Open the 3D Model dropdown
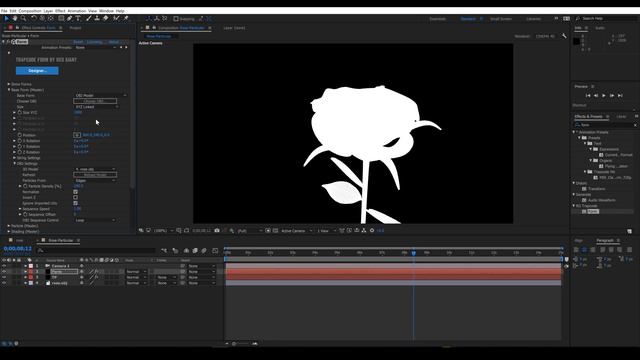The height and width of the screenshot is (360, 640). 95,169
